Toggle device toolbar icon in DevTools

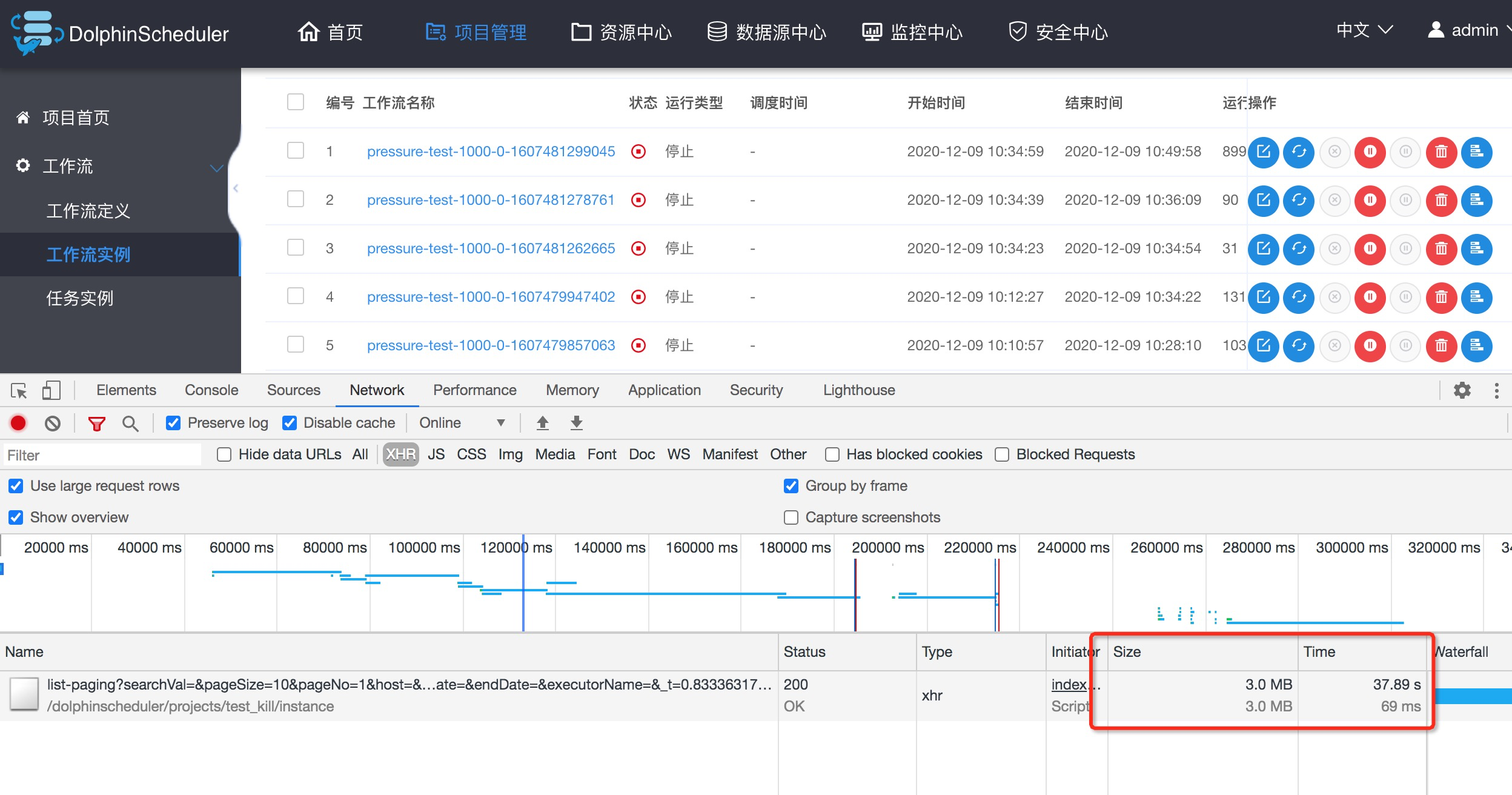pyautogui.click(x=51, y=390)
